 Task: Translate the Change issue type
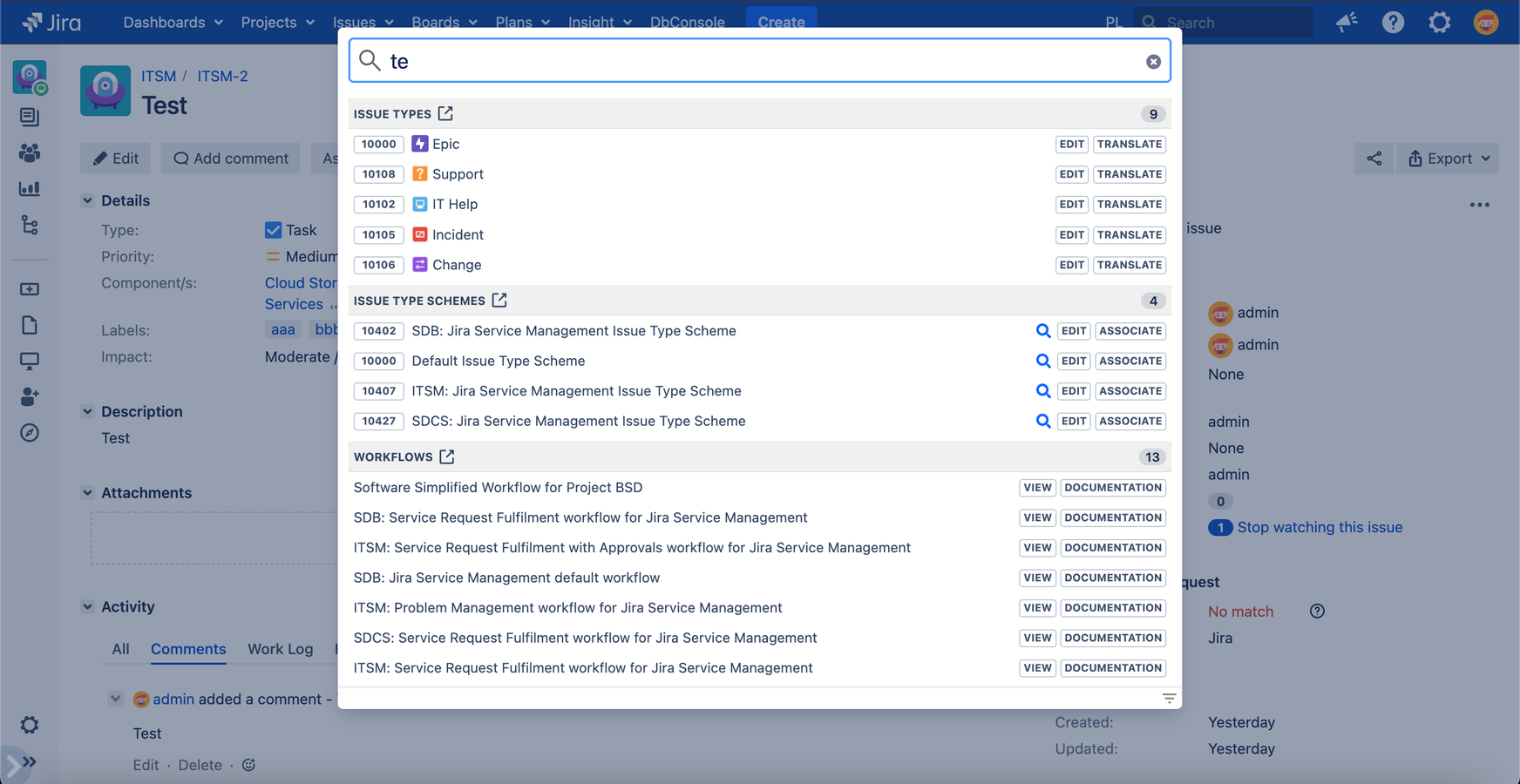[1130, 265]
